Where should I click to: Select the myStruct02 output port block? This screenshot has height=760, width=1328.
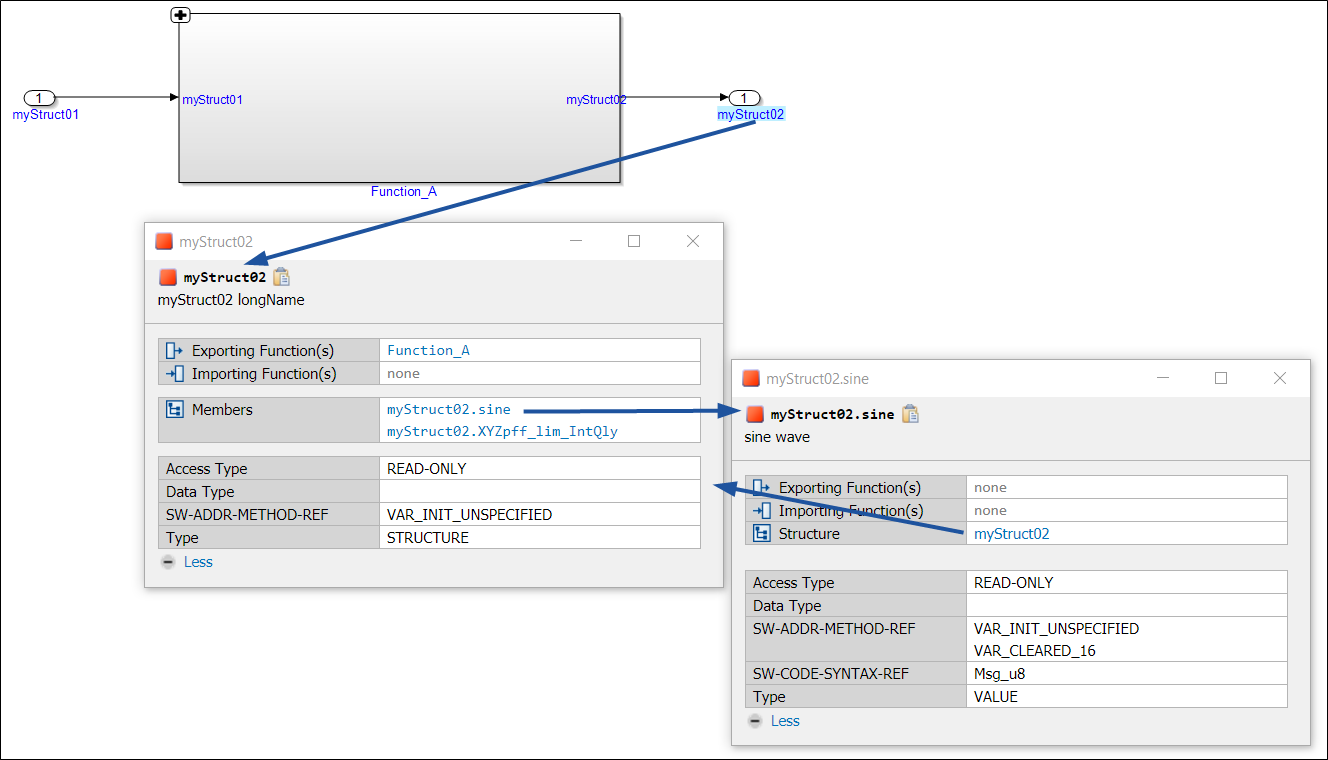pos(744,98)
